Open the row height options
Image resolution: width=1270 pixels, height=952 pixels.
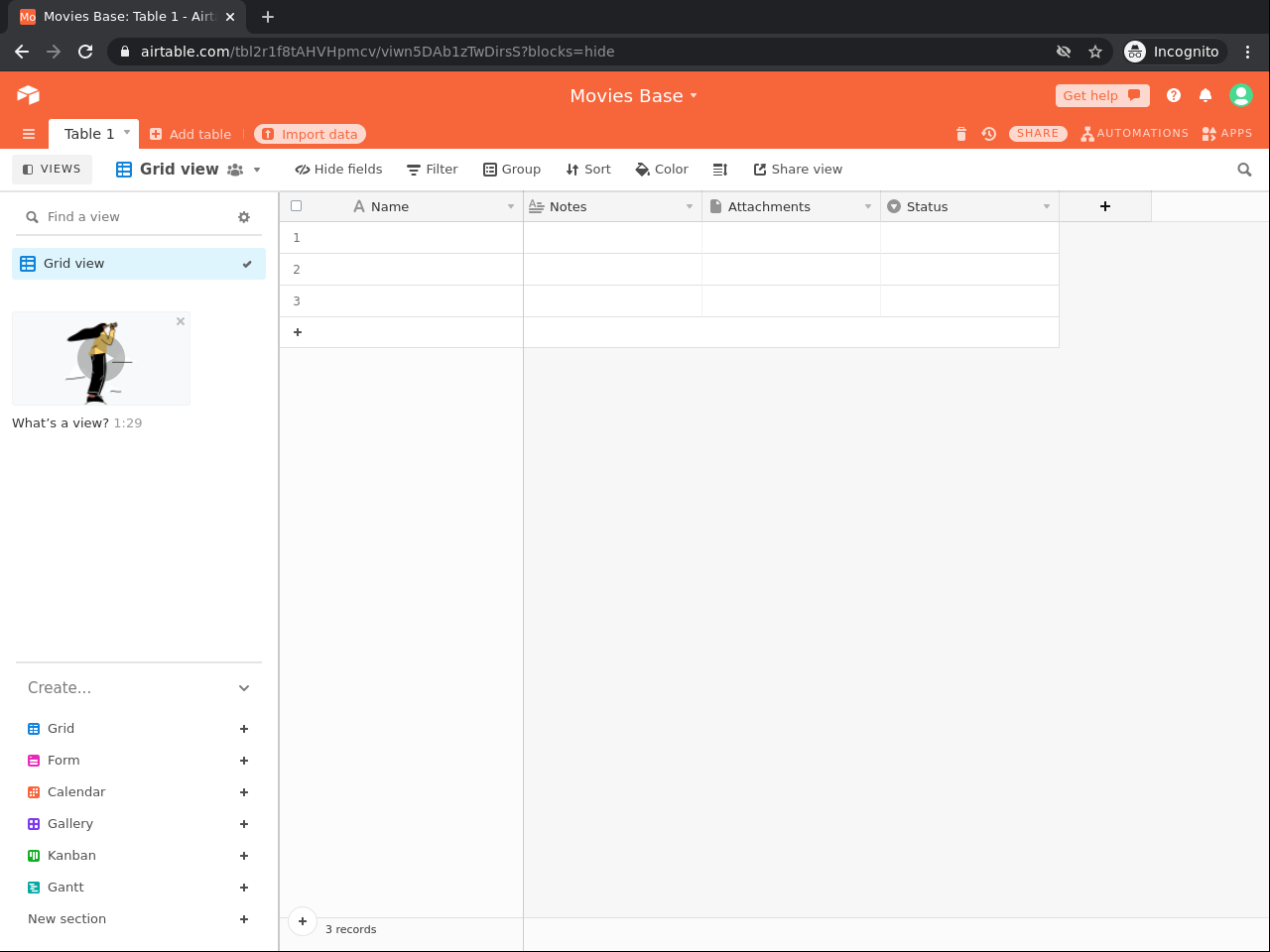[x=720, y=170]
